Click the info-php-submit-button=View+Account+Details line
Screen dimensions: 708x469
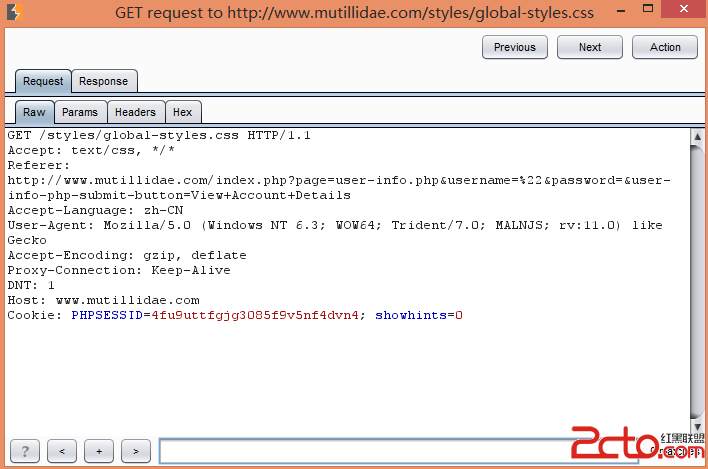point(179,195)
